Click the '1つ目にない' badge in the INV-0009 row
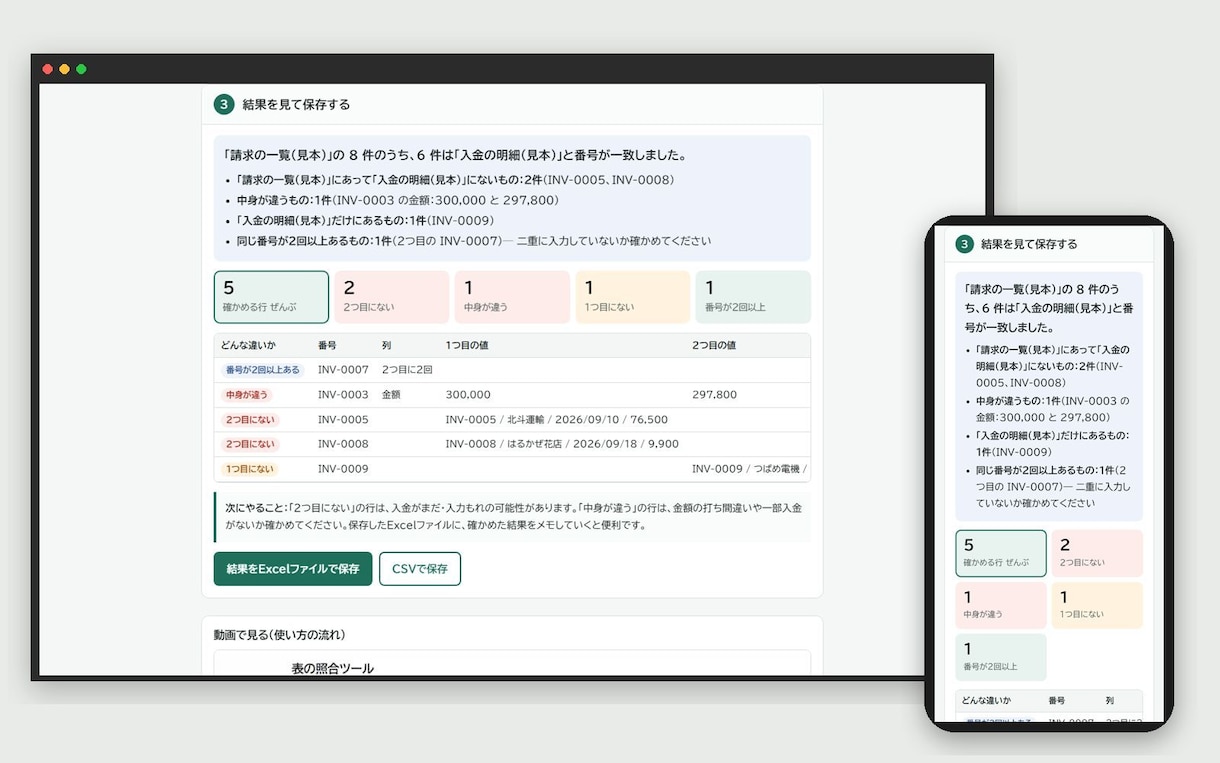 pyautogui.click(x=250, y=469)
